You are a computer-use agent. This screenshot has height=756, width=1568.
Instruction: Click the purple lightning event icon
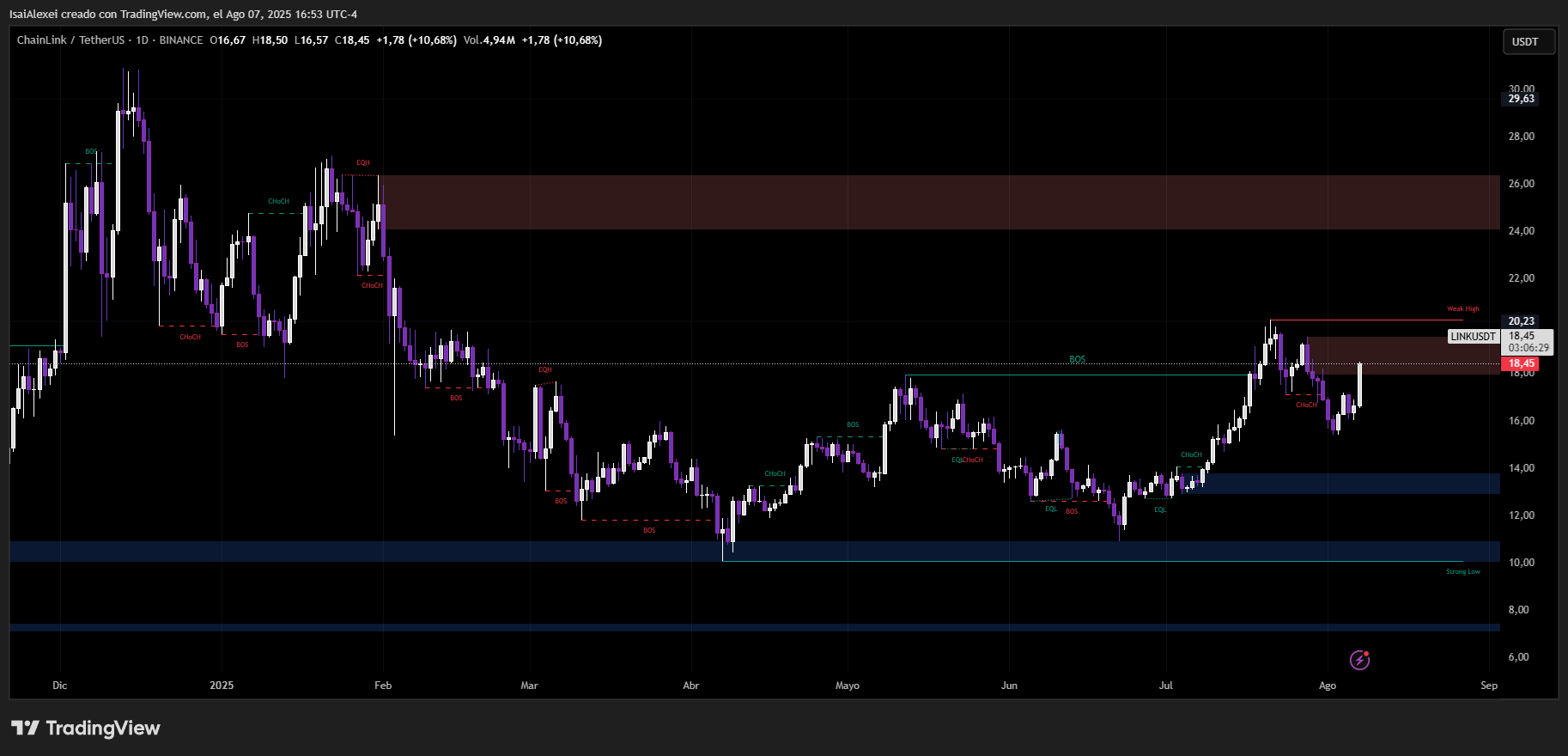(x=1359, y=660)
